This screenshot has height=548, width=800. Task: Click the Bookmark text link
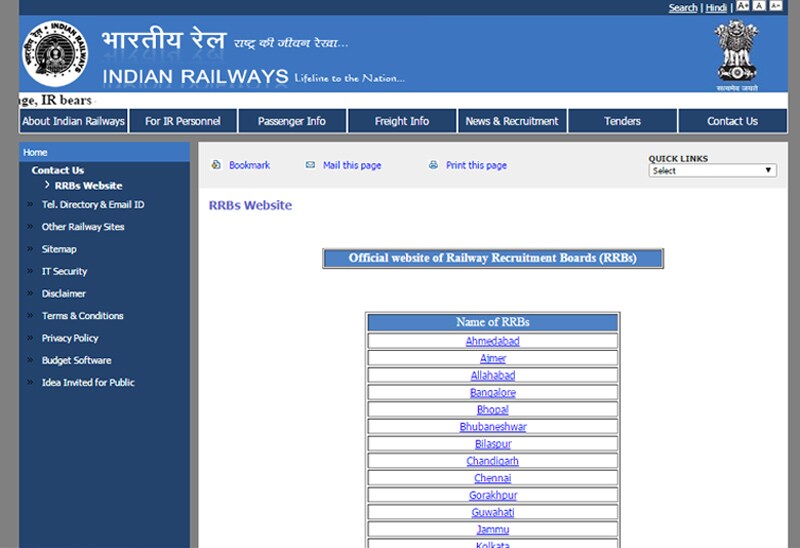coord(249,165)
